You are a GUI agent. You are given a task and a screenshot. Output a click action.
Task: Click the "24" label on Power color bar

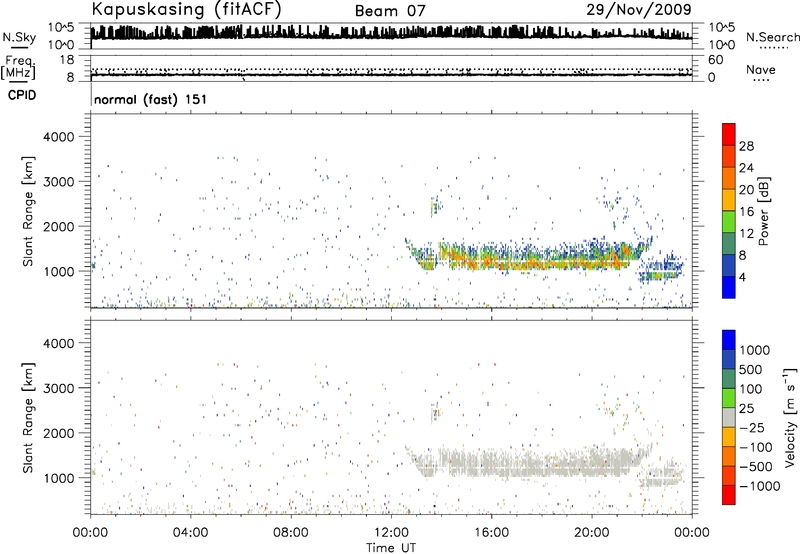[746, 168]
